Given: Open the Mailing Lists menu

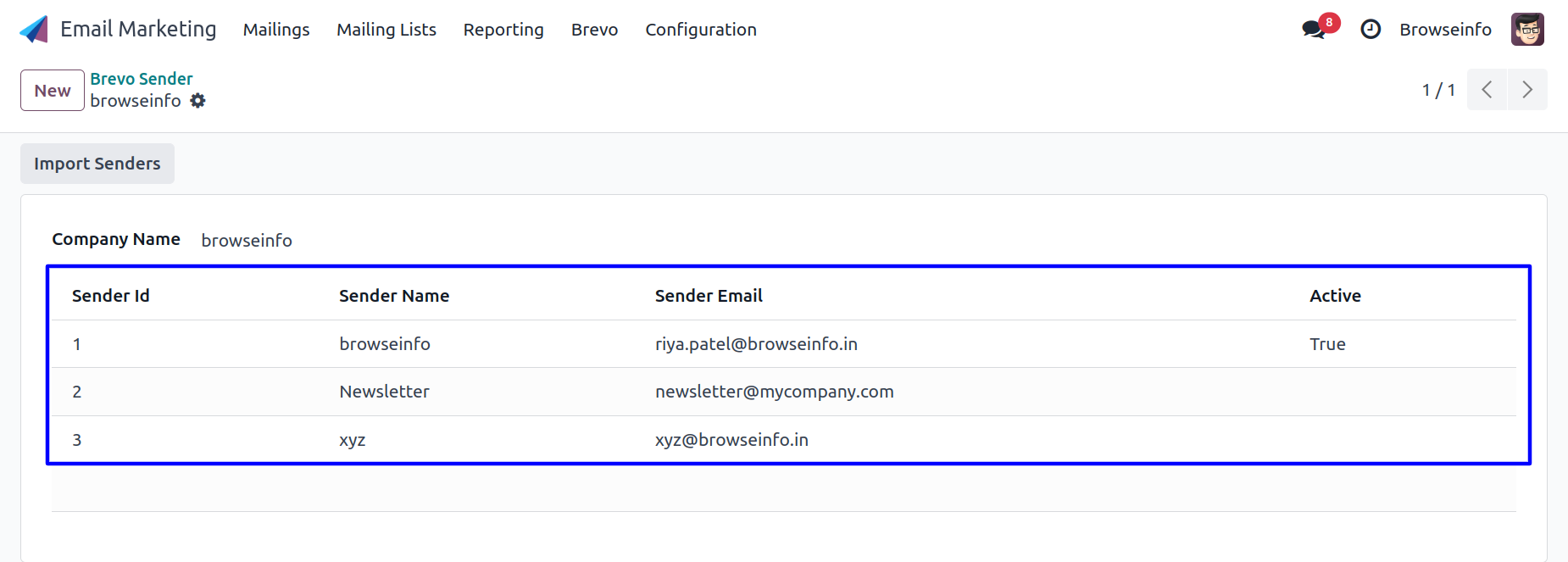Looking at the screenshot, I should (x=386, y=30).
